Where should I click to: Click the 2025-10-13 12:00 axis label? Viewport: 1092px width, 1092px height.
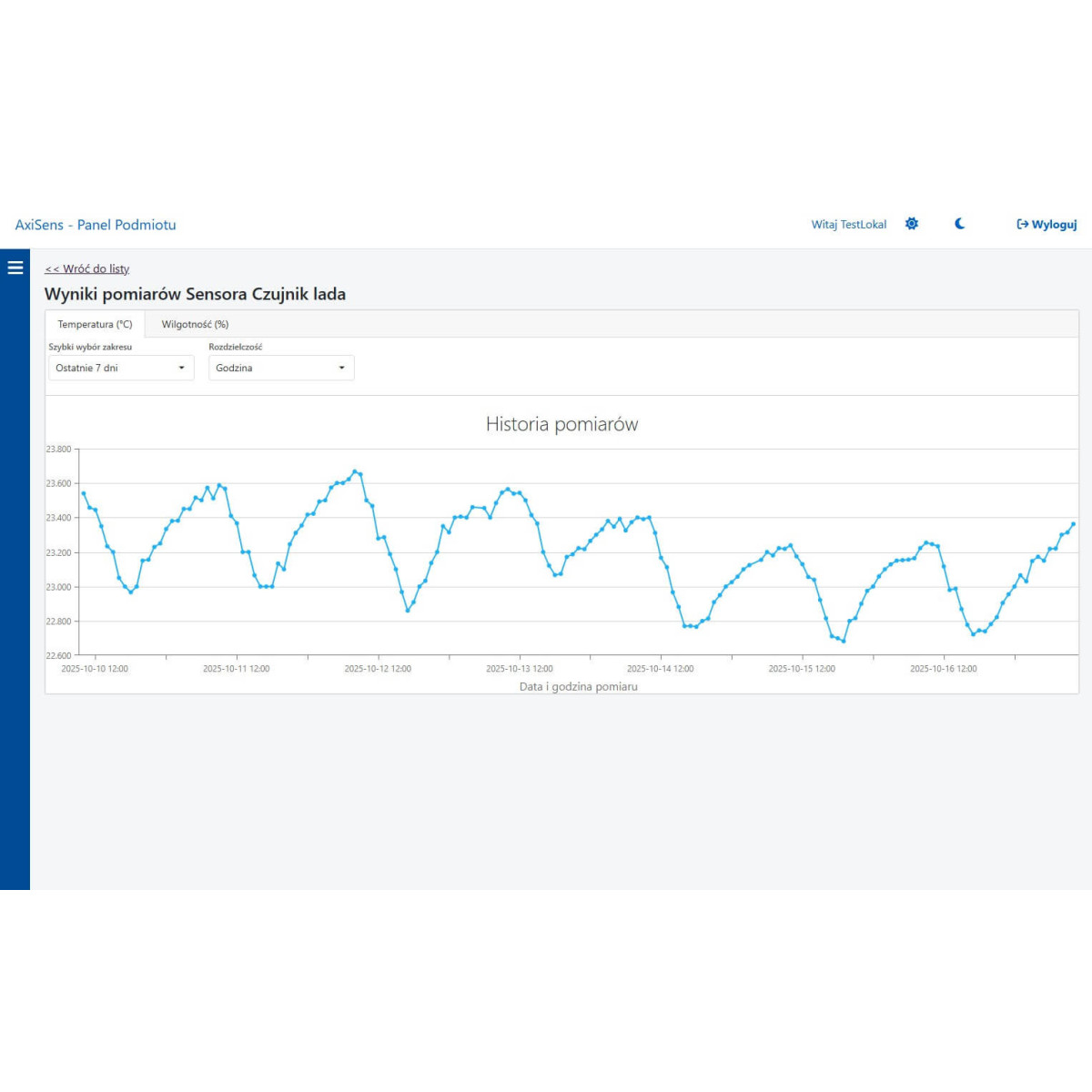point(519,669)
